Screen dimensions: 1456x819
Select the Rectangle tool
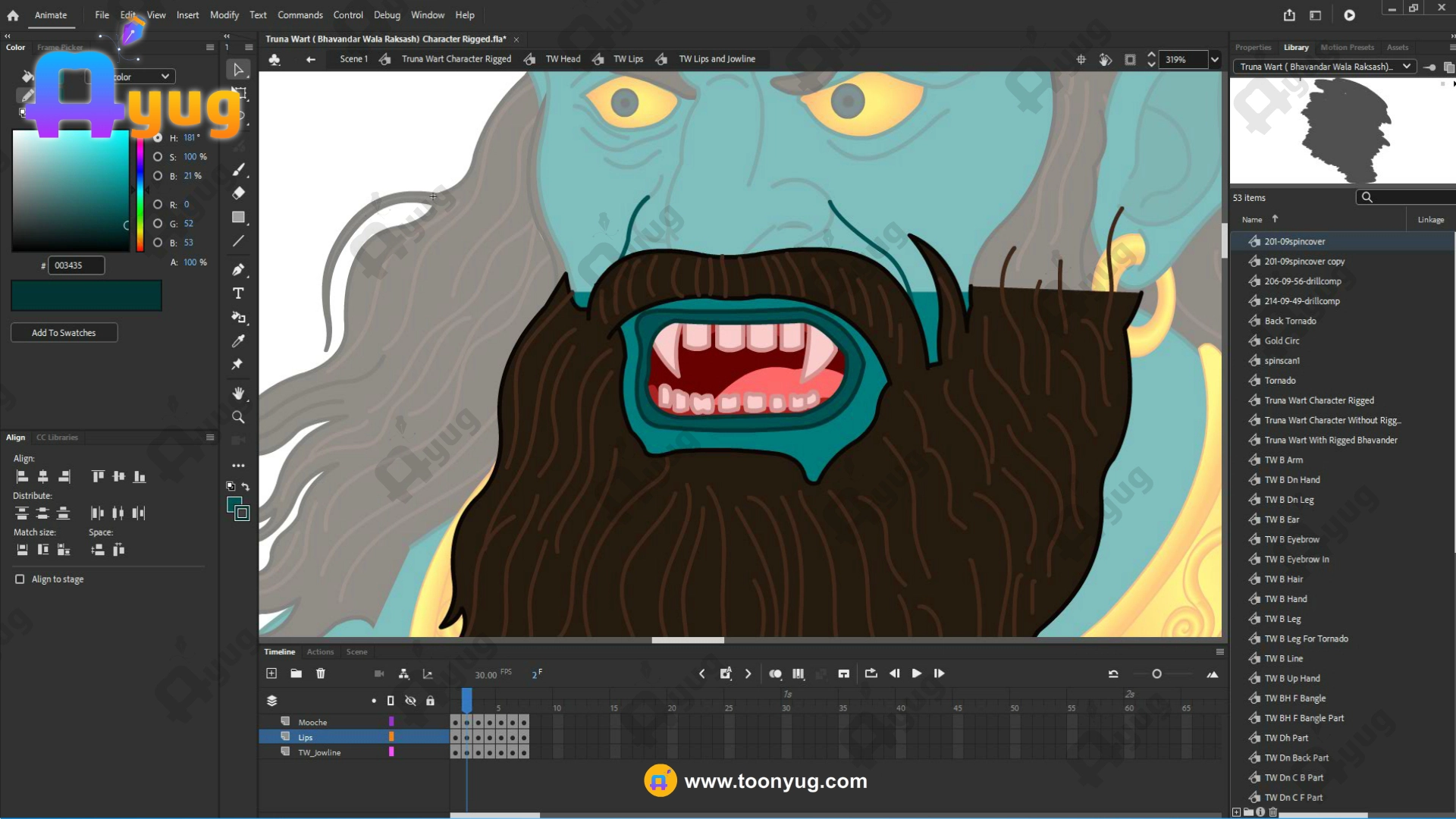click(x=238, y=218)
